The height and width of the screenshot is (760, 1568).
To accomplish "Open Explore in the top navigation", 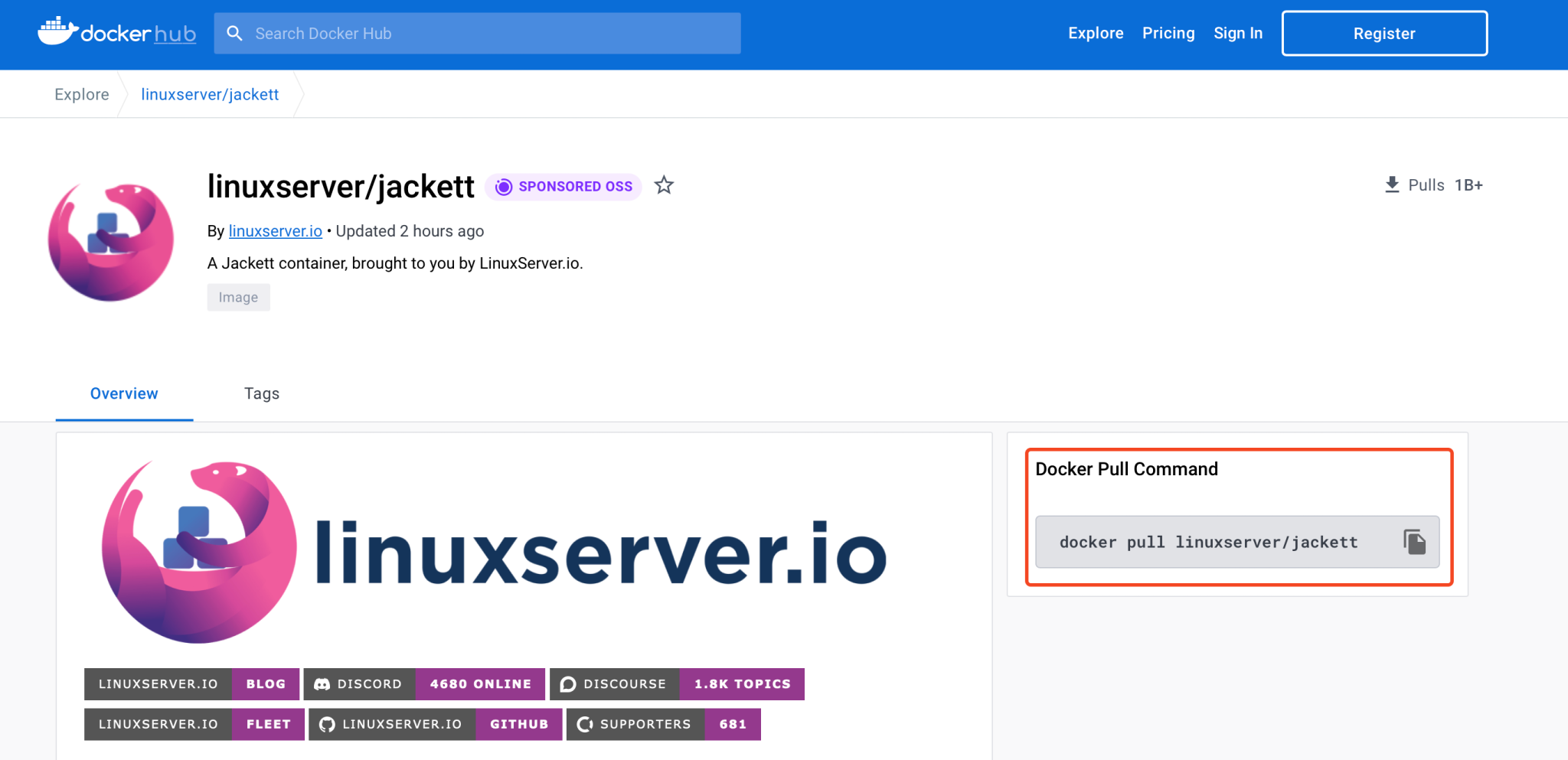I will (1096, 33).
